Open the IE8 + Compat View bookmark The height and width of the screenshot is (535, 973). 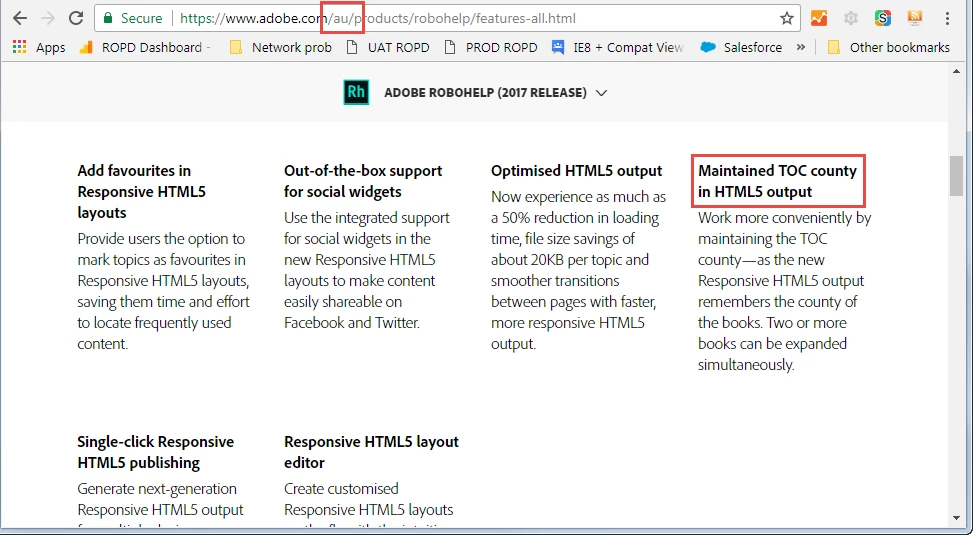coord(617,47)
